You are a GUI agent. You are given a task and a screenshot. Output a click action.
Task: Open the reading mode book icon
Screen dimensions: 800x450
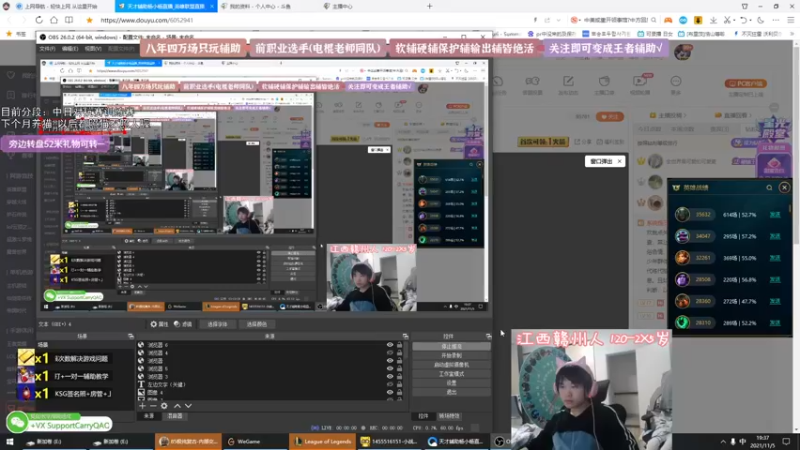[69, 20]
